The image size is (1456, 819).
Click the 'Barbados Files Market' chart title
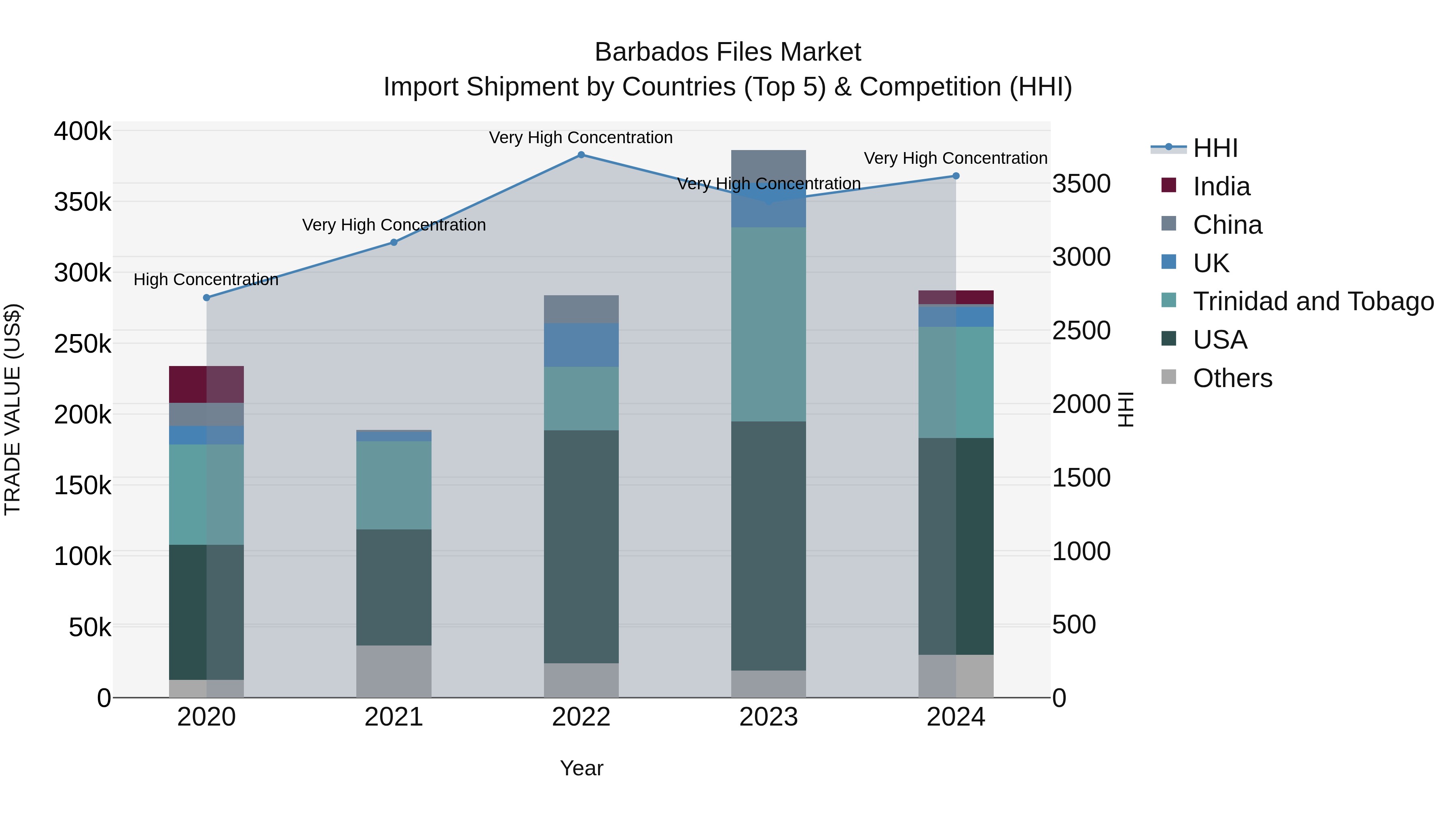tap(728, 52)
